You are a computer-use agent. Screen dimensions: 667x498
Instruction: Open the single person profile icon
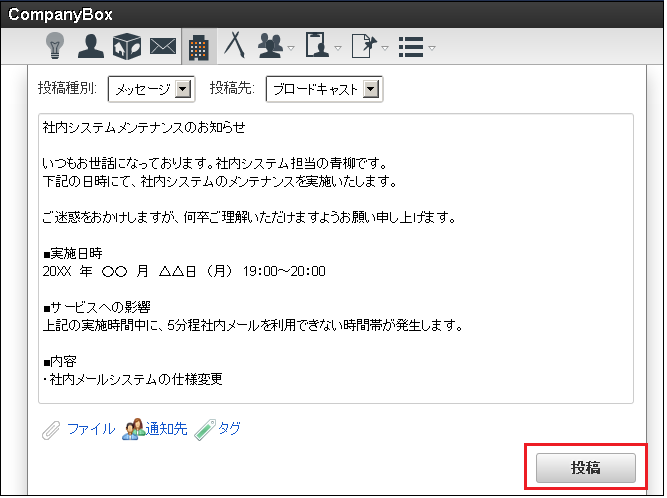point(91,46)
